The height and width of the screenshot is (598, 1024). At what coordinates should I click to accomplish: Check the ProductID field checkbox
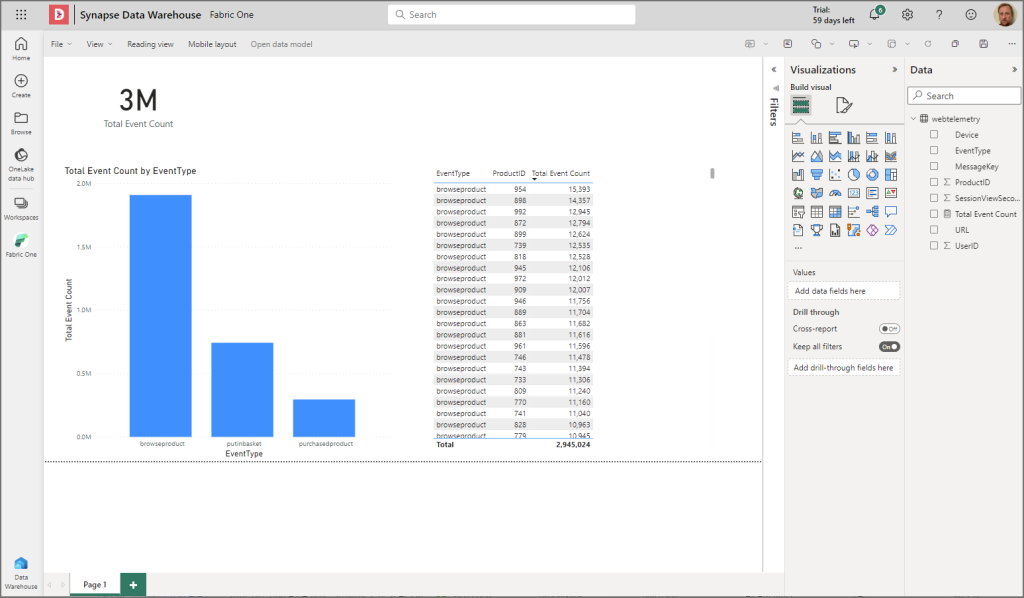pos(934,182)
